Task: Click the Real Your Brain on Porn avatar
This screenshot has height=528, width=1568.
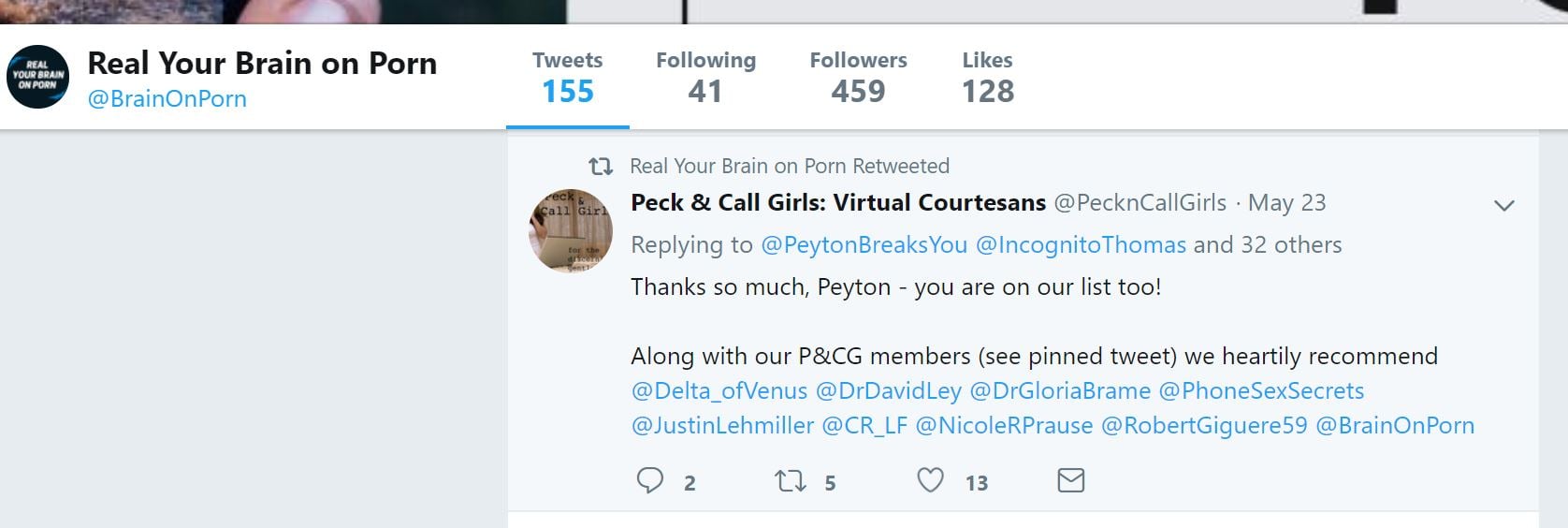Action: point(38,77)
